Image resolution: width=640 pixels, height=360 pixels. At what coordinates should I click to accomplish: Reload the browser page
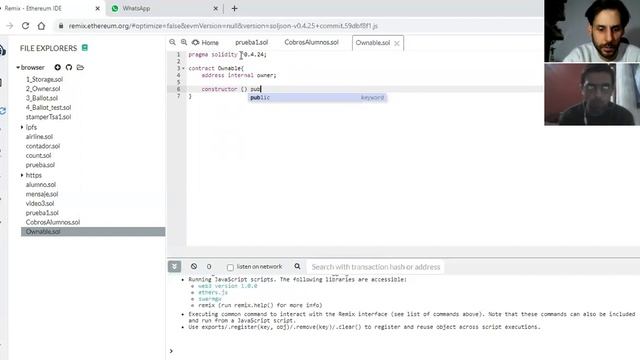(25, 26)
